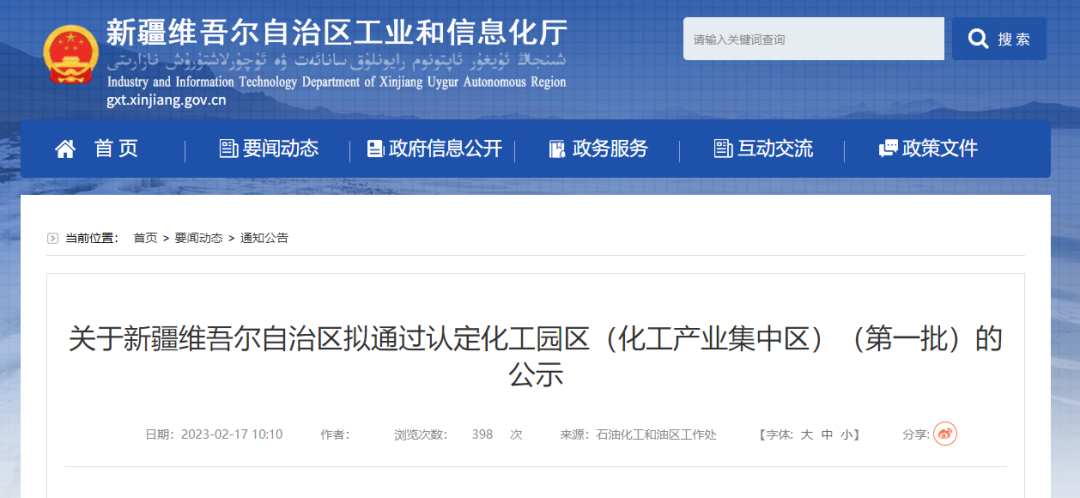Focus the keyword search input field
Screen dimensions: 1080x498
(x=813, y=39)
